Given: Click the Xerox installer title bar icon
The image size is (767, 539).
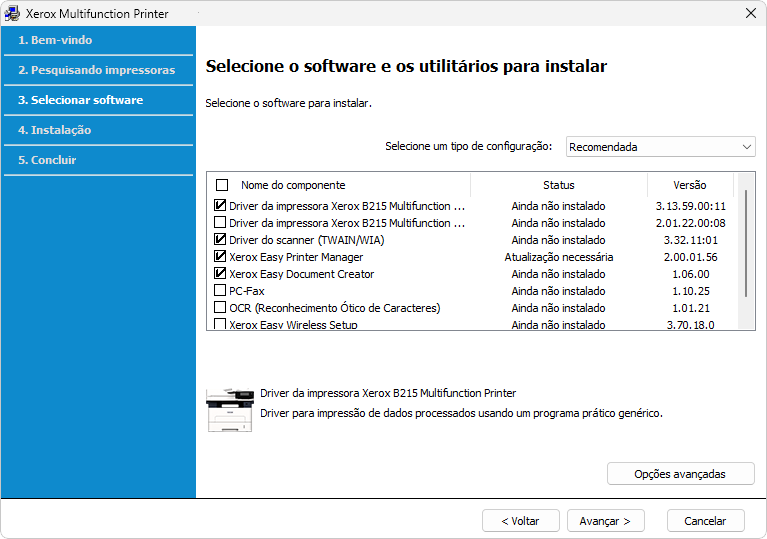Looking at the screenshot, I should click(12, 13).
